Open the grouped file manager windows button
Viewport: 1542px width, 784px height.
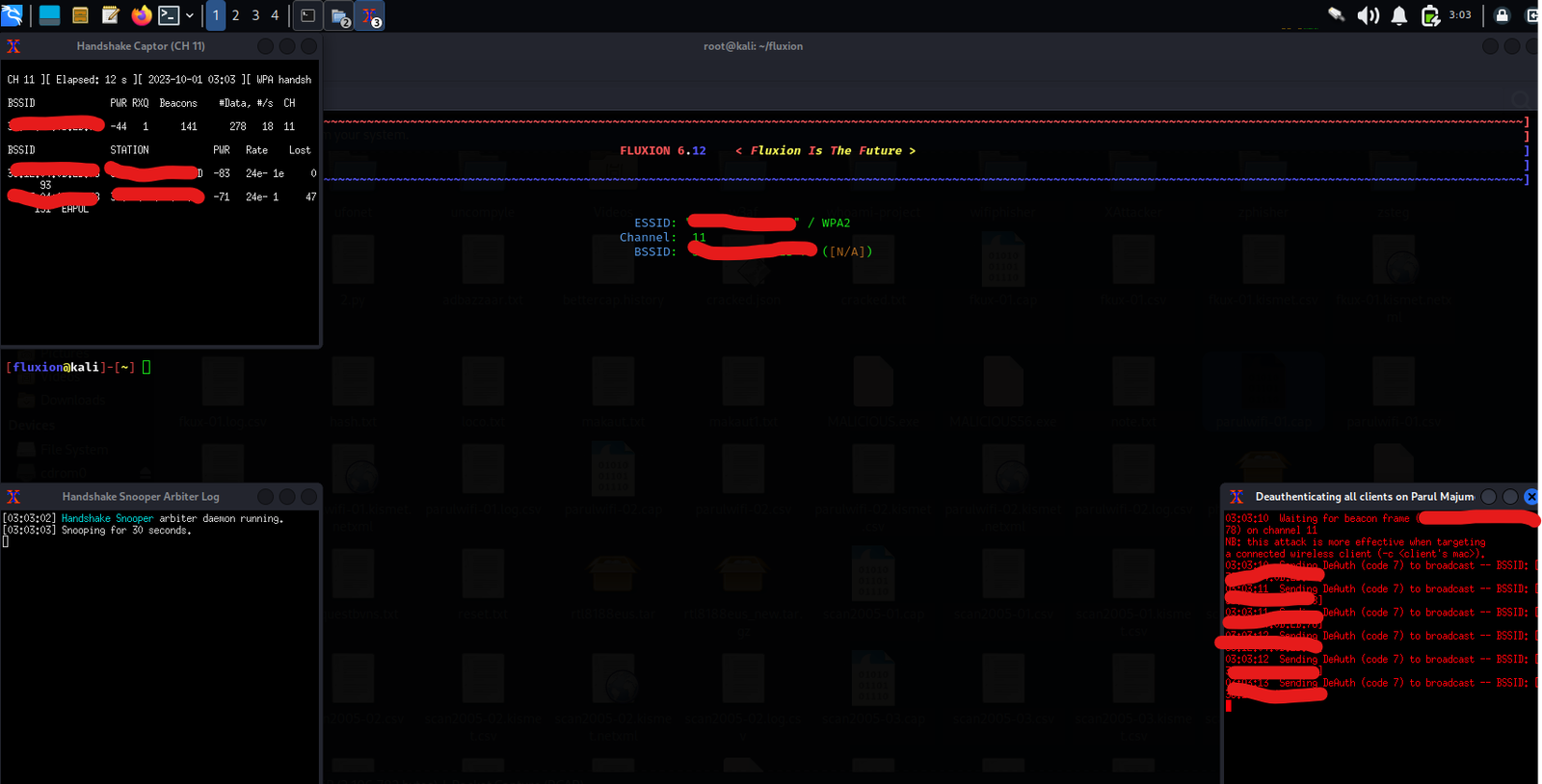click(x=340, y=16)
